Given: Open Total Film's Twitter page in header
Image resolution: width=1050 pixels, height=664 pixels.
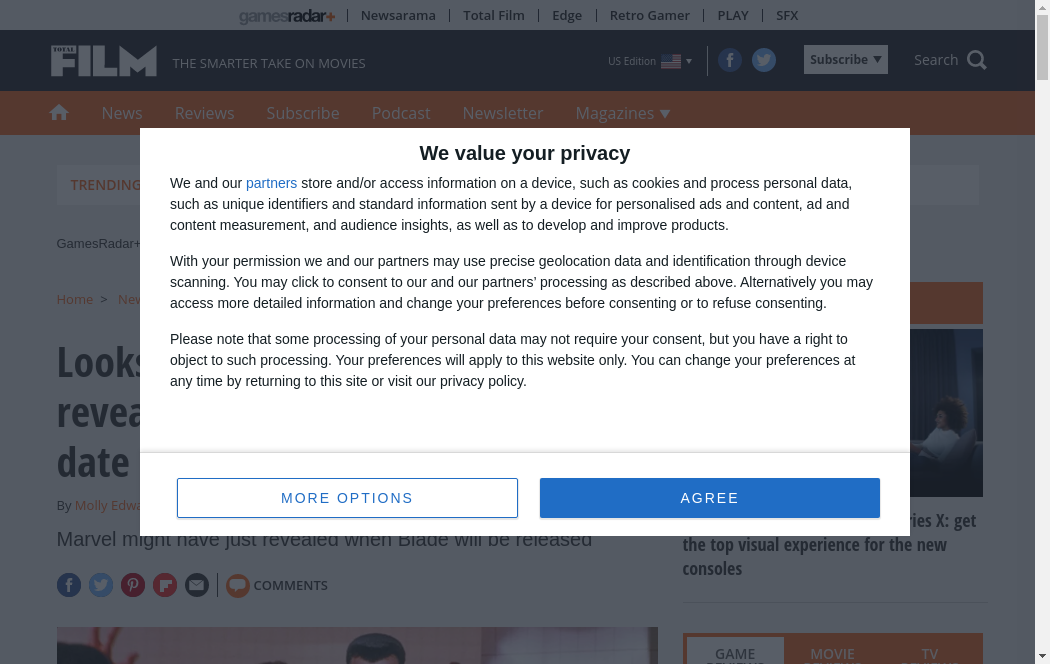Looking at the screenshot, I should [x=764, y=61].
